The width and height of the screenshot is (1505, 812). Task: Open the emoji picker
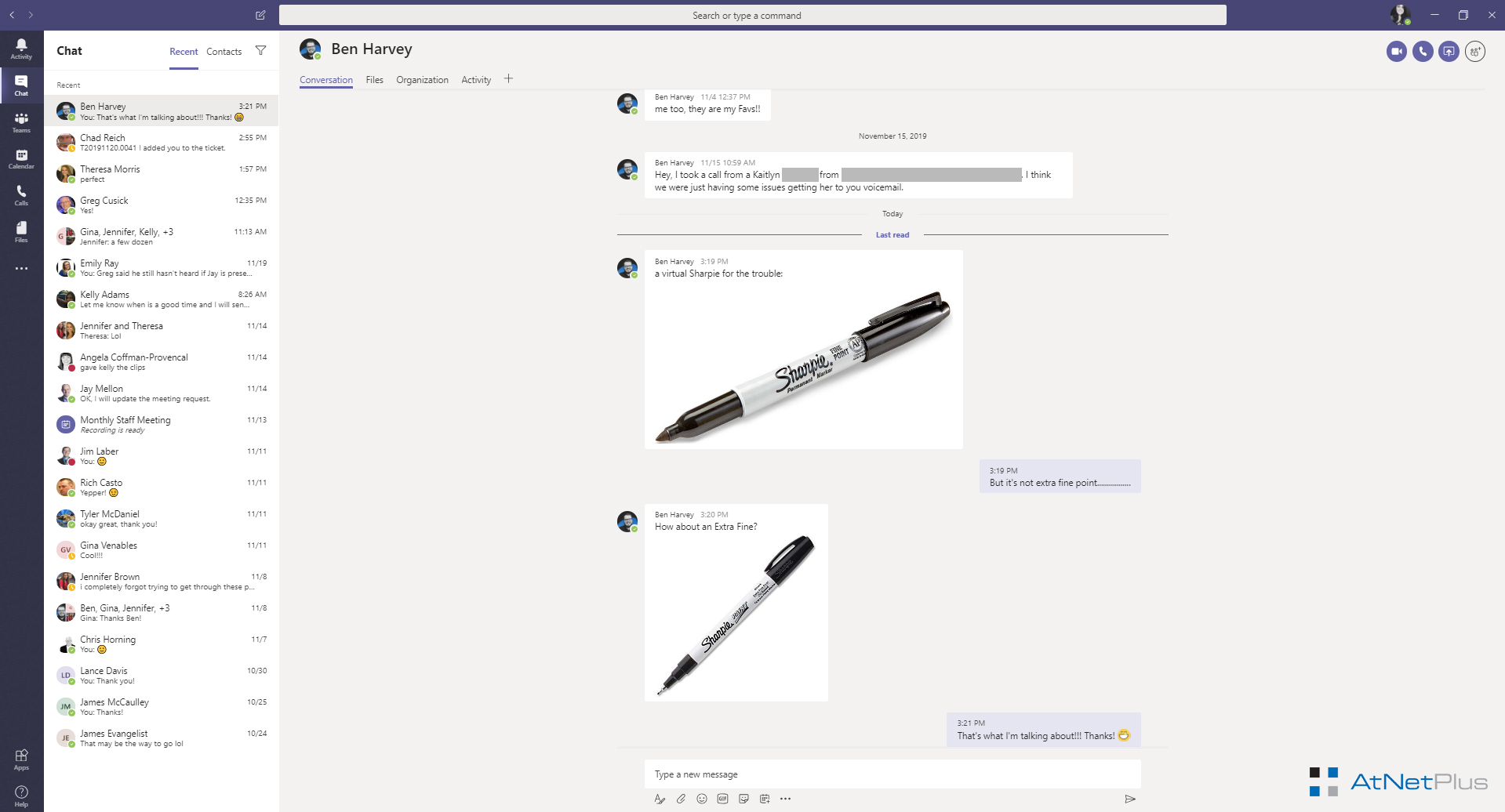[702, 799]
